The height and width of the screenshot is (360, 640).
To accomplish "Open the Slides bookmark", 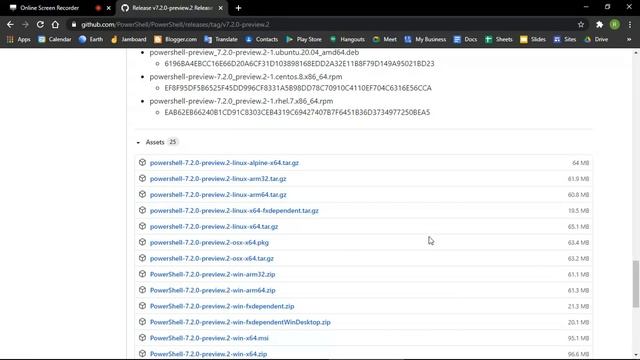I will coord(533,39).
